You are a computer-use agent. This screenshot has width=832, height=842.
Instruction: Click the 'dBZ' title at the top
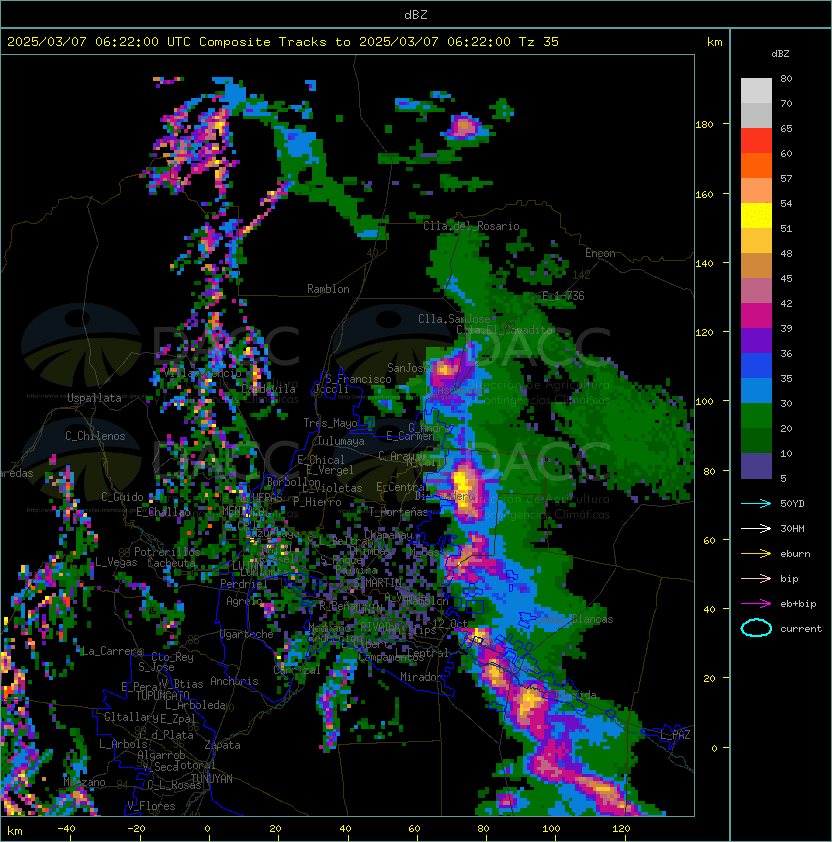click(416, 14)
